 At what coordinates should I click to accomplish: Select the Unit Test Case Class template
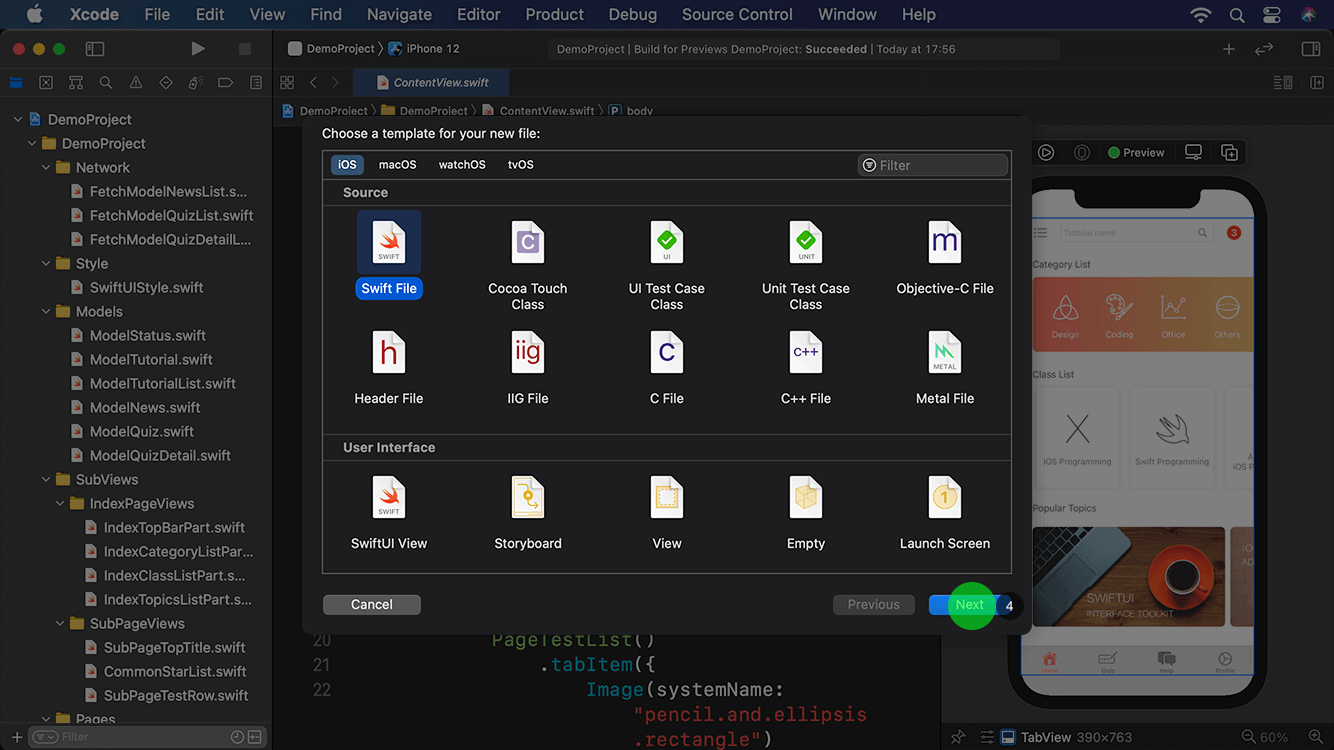(806, 265)
